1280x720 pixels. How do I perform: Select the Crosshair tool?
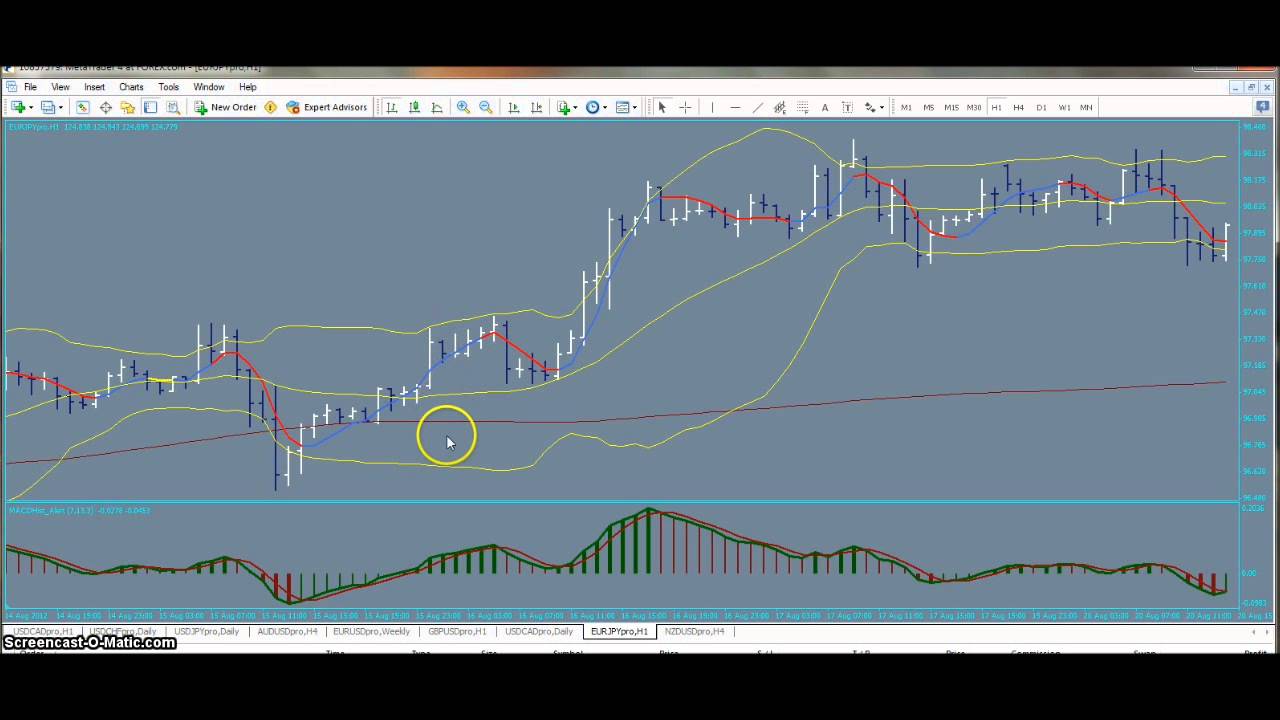[x=685, y=107]
